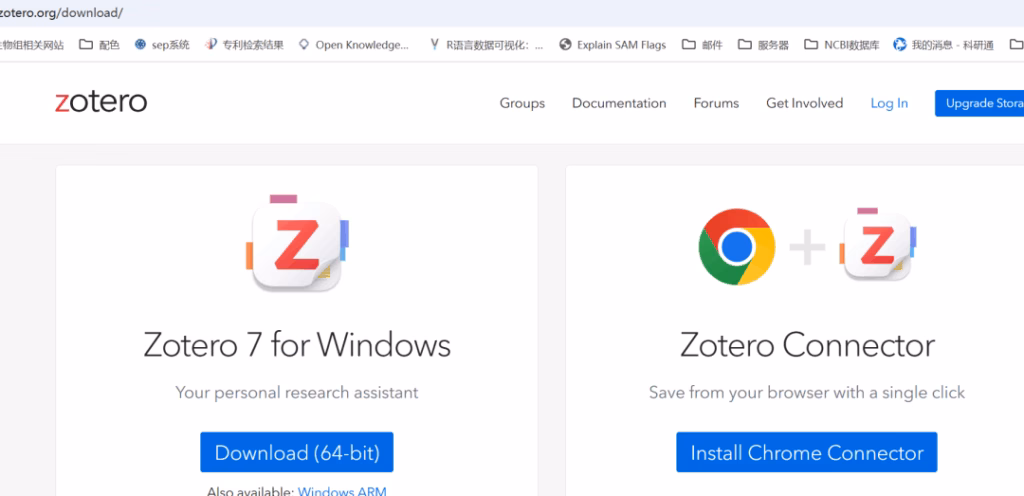Expand the 邮件 bookmark folder

(702, 45)
